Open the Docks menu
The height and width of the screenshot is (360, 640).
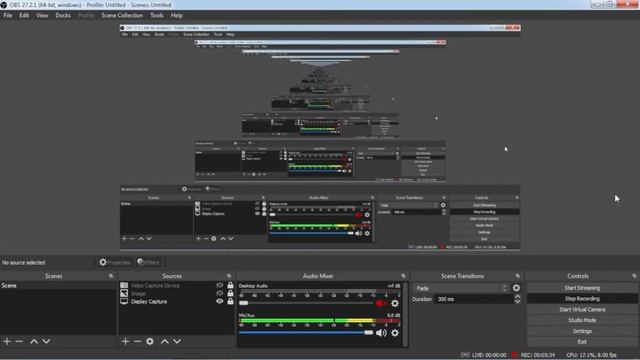[x=63, y=16]
